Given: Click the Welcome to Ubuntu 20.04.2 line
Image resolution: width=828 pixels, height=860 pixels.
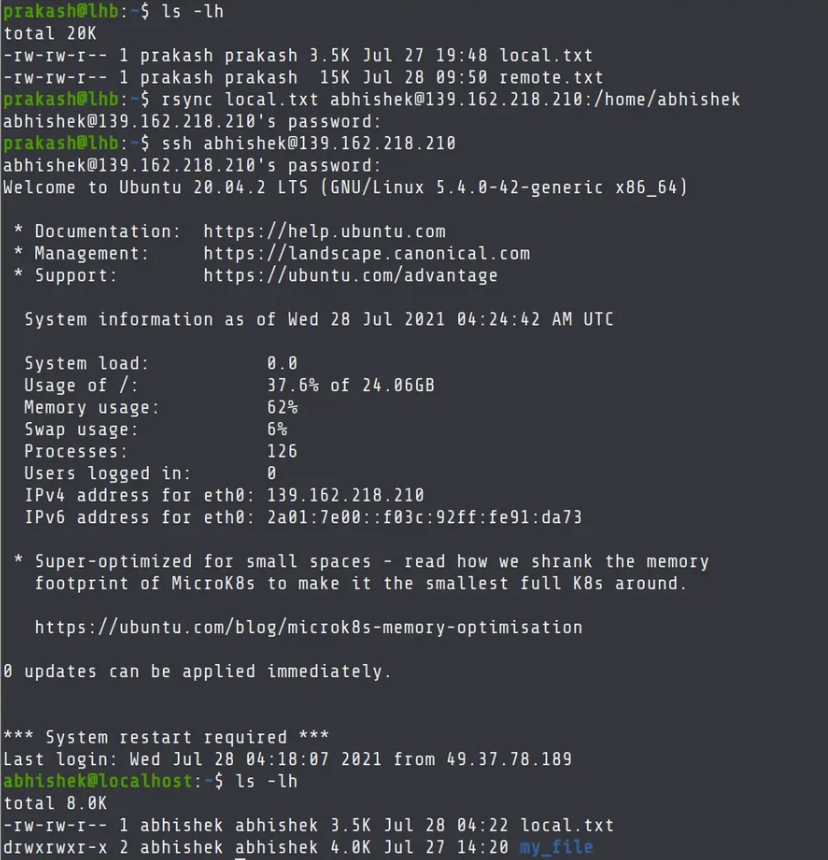Looking at the screenshot, I should click(345, 187).
